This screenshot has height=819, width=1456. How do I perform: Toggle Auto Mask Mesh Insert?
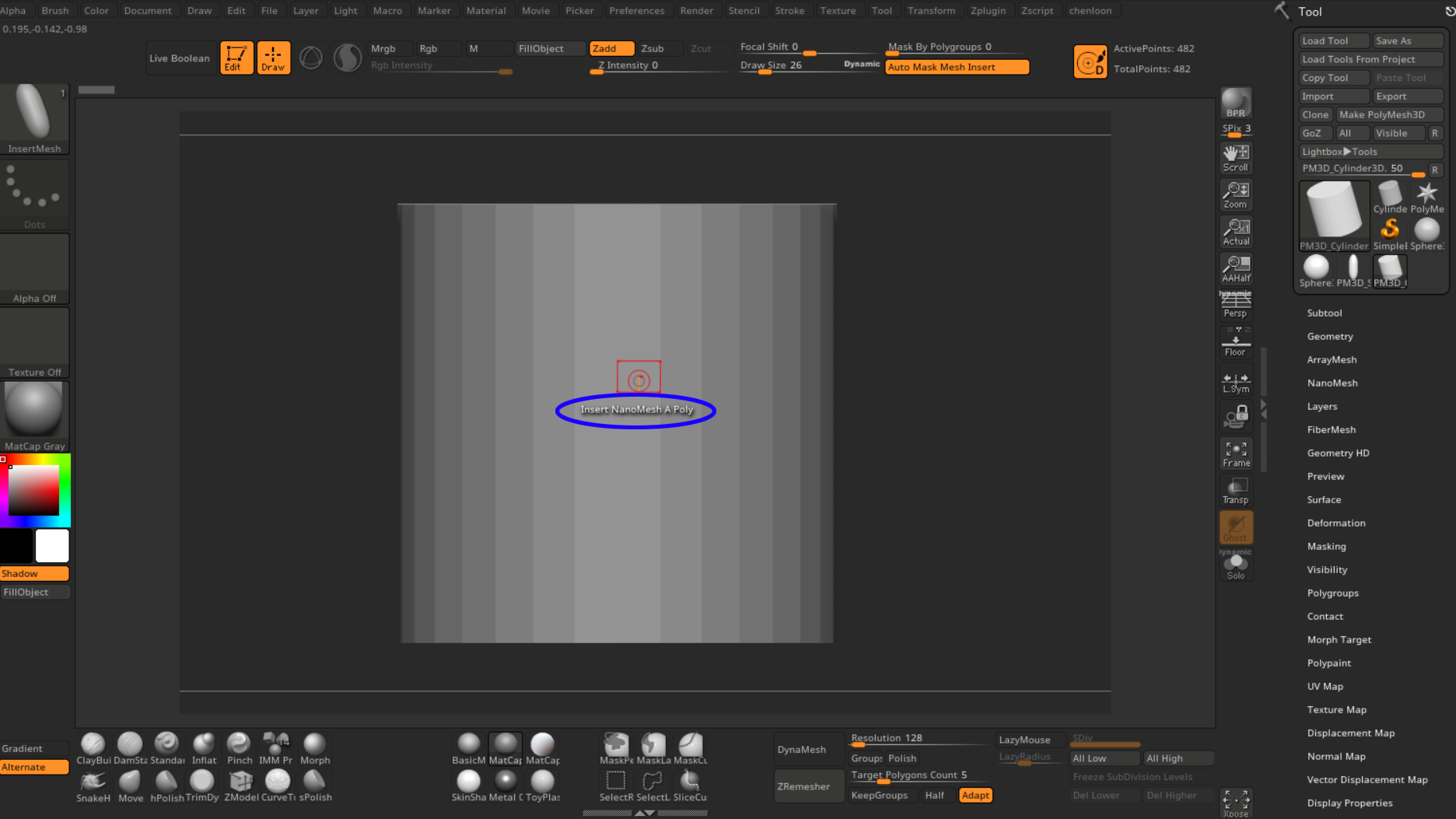[x=957, y=67]
